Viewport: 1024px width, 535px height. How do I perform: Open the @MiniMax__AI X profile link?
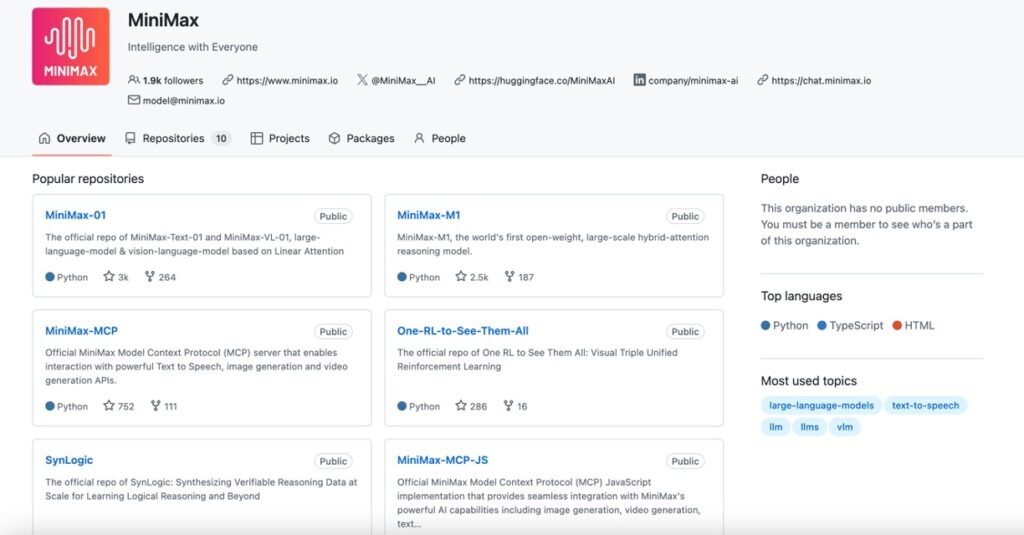[x=403, y=80]
